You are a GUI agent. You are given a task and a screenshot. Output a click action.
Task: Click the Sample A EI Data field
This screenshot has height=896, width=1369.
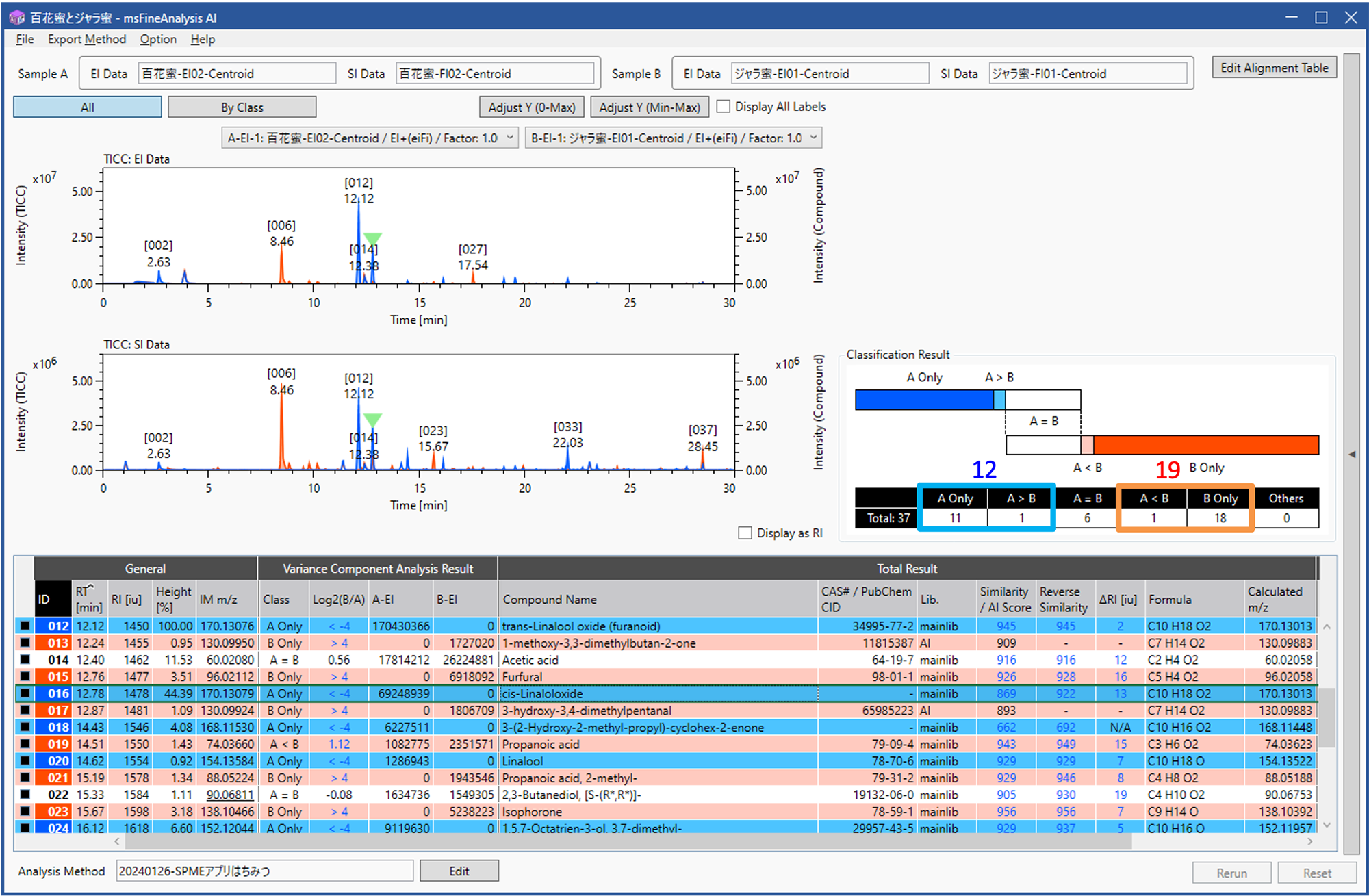237,73
